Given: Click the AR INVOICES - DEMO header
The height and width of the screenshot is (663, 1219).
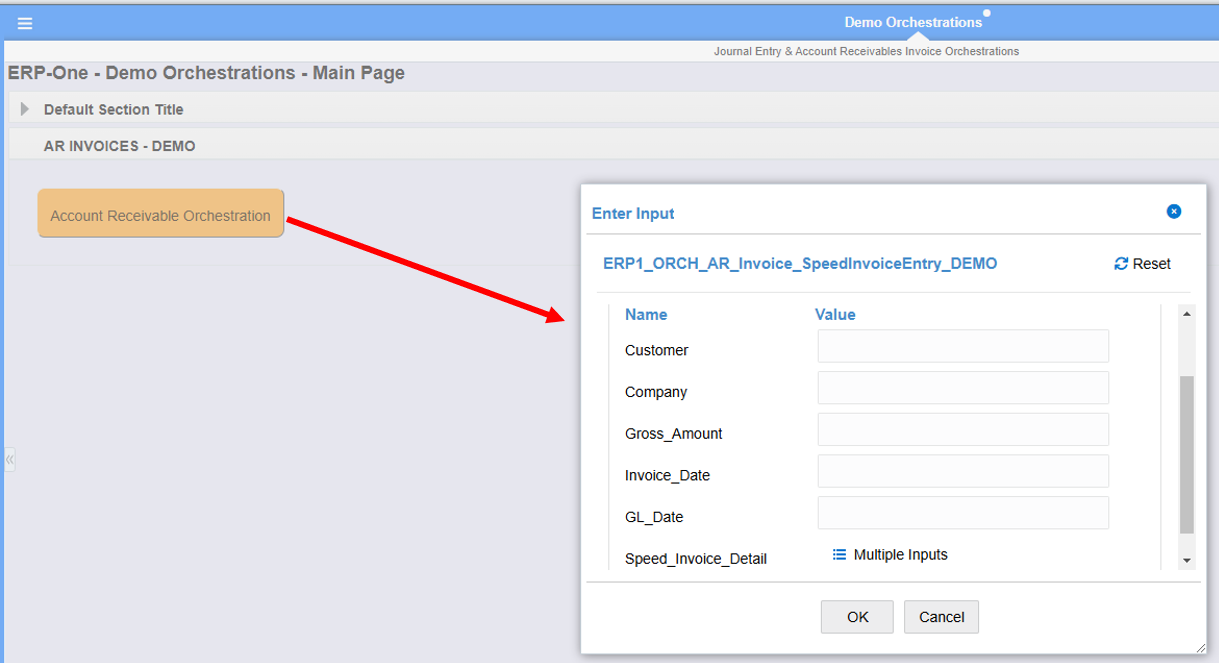Looking at the screenshot, I should 120,146.
